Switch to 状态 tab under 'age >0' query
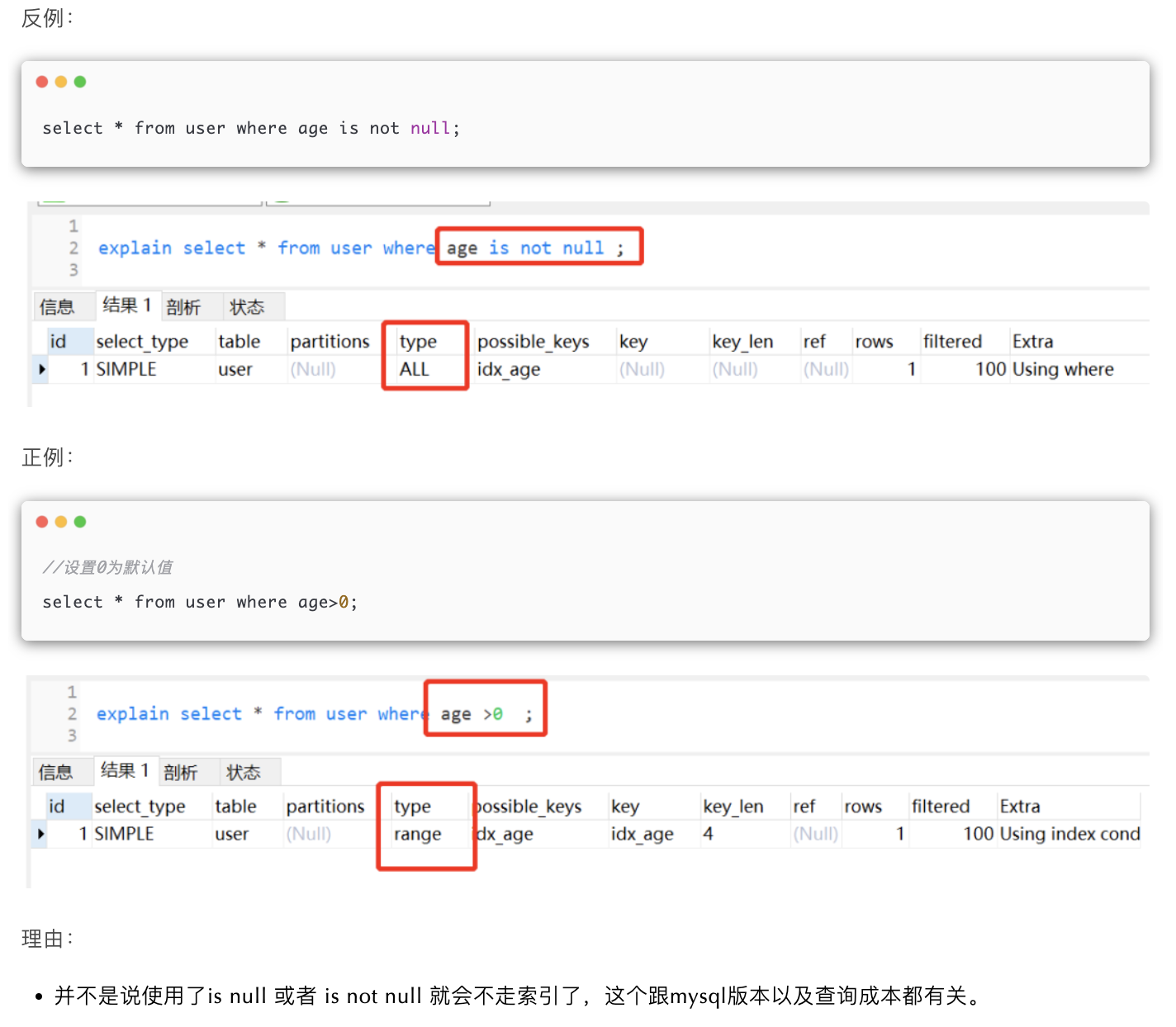This screenshot has width=1176, height=1027. tap(244, 773)
